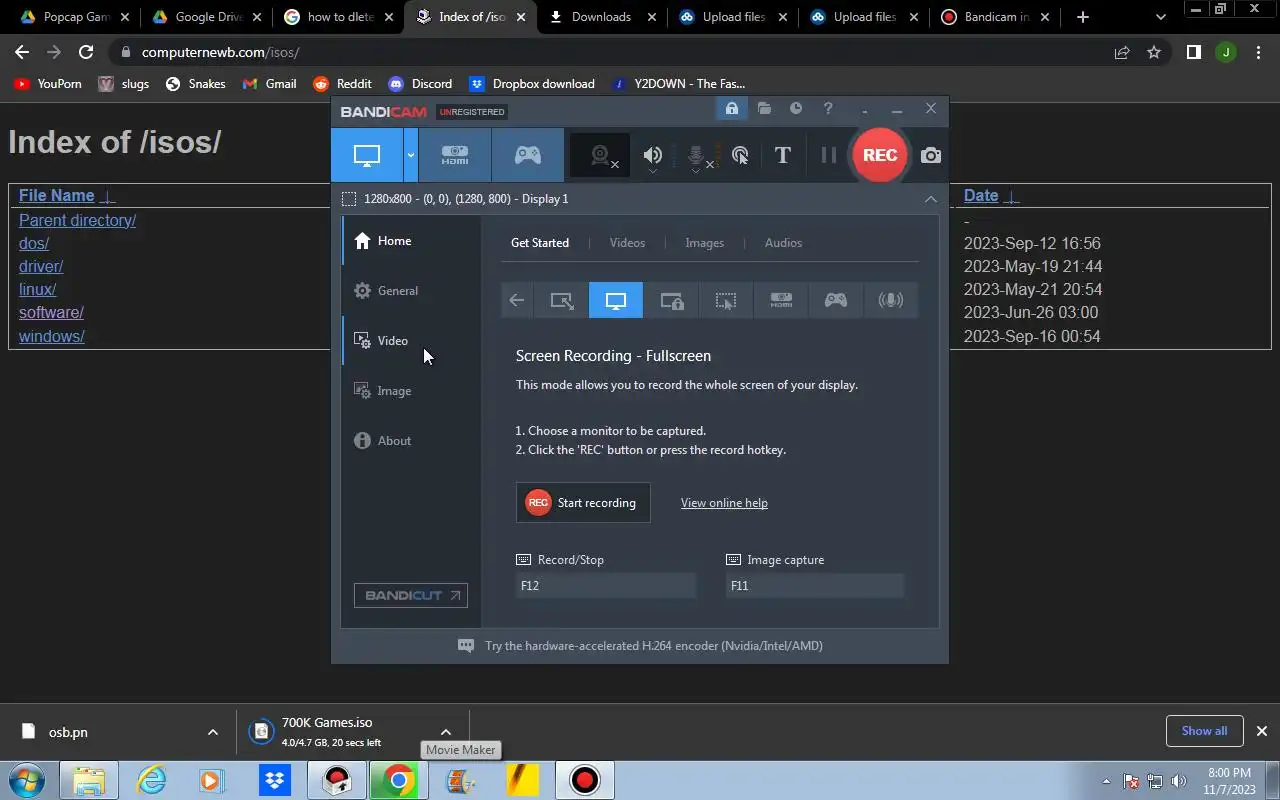Image resolution: width=1280 pixels, height=800 pixels.
Task: Click the hardware-accelerated H.264 encoder tip
Action: [654, 646]
